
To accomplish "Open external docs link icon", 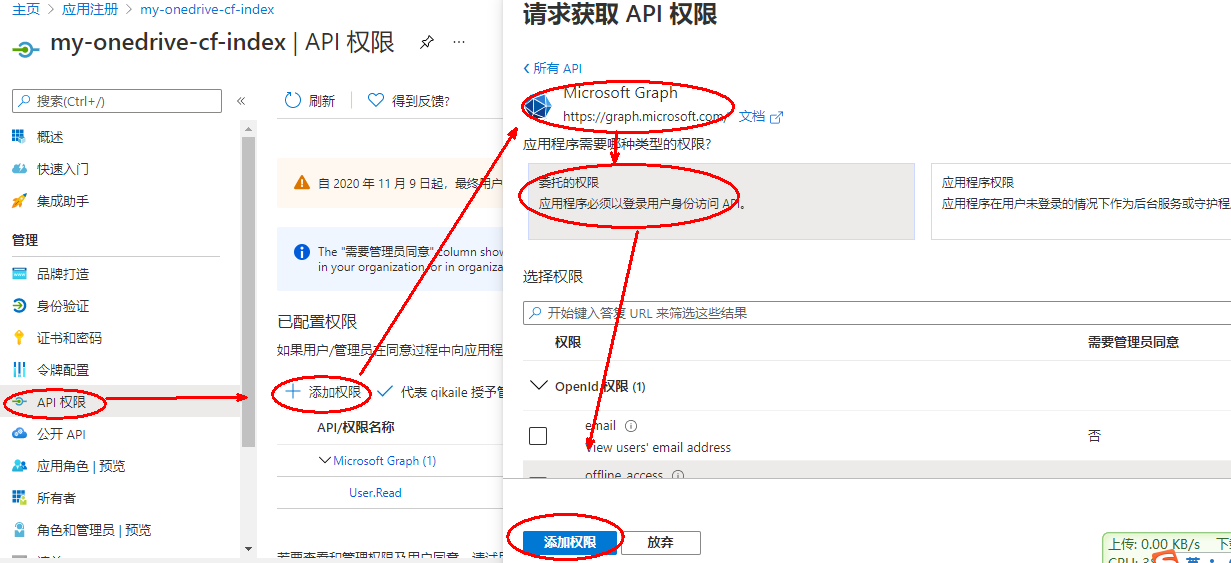I will point(776,117).
